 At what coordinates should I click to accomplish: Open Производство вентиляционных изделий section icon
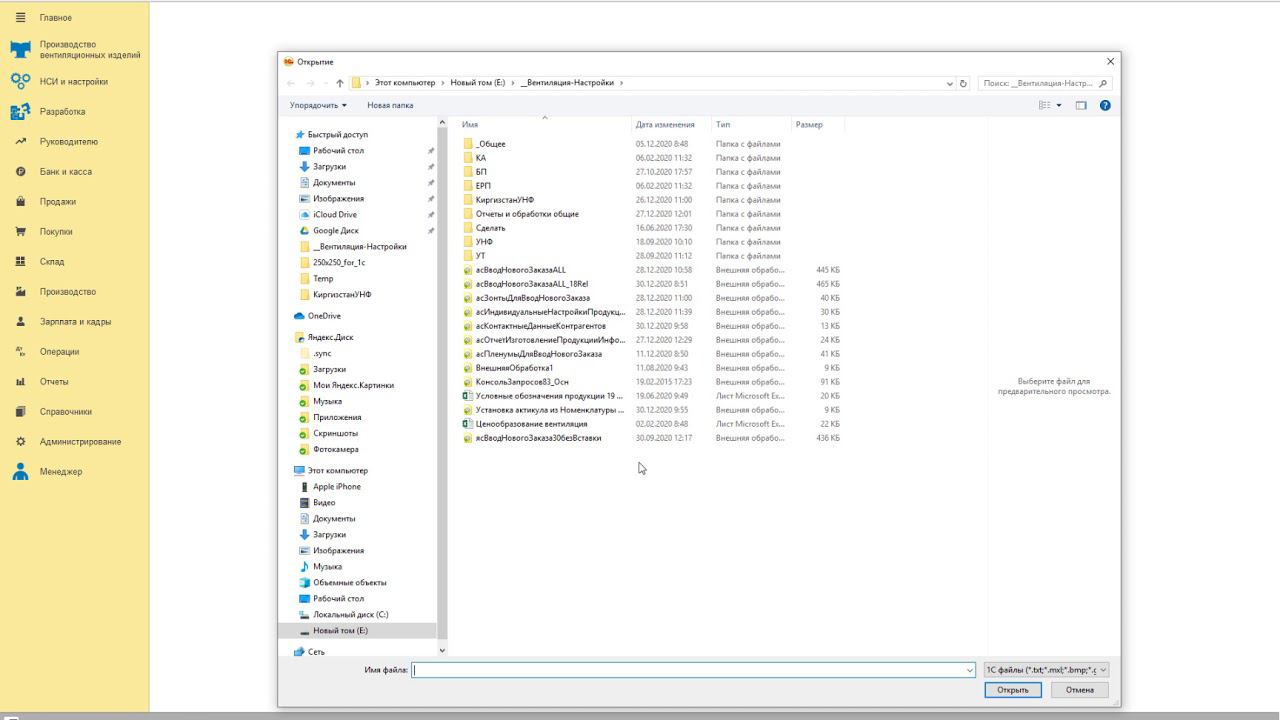20,50
